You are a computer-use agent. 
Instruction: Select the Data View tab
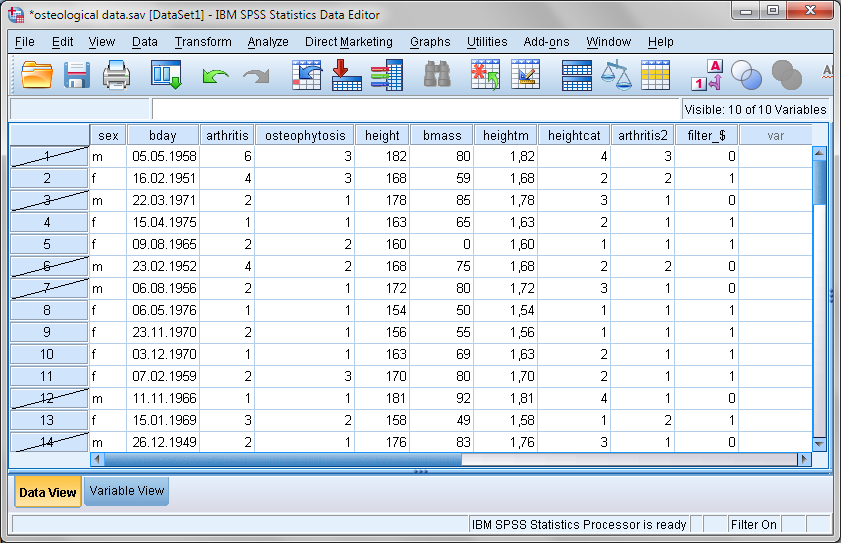click(x=48, y=492)
